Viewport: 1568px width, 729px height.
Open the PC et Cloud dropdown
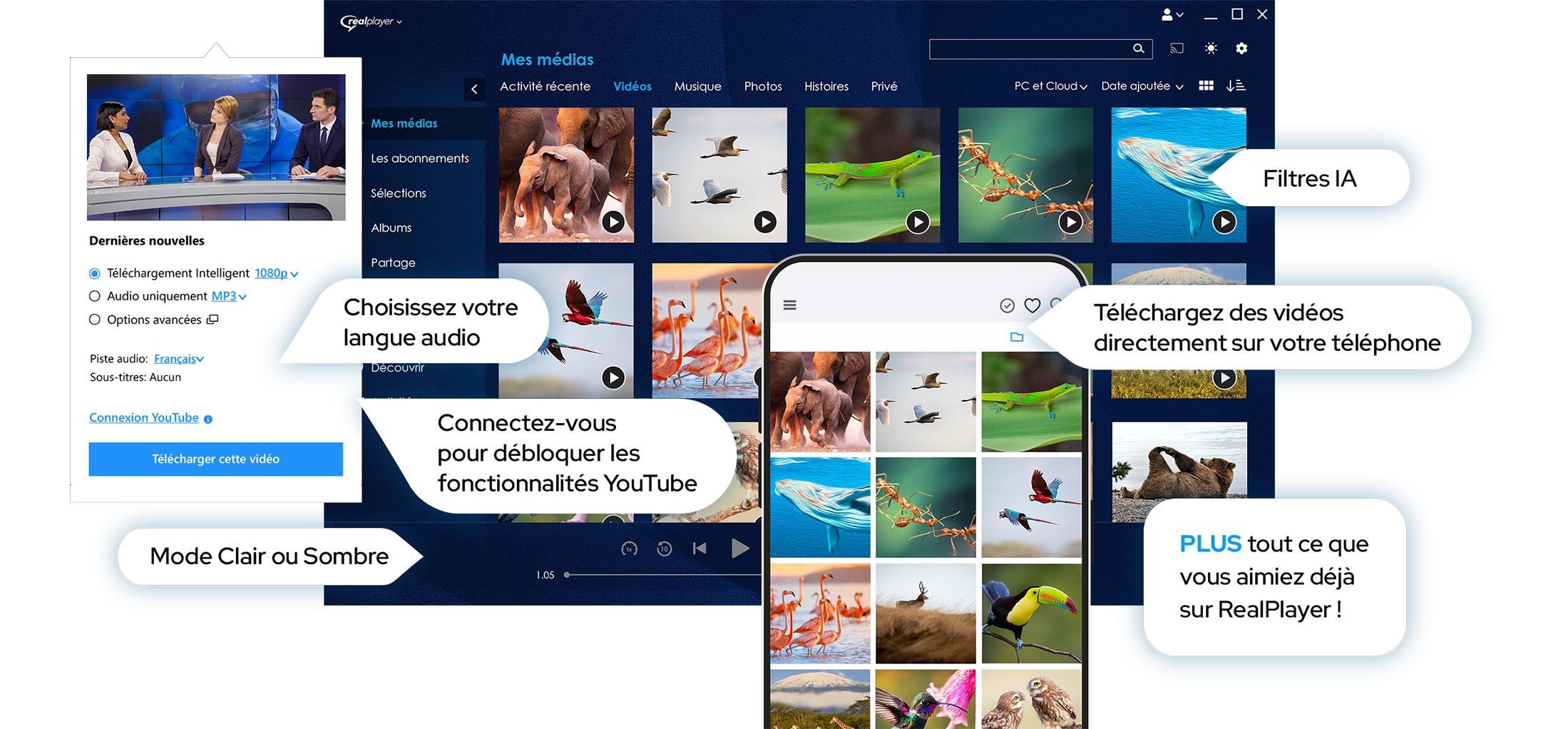1050,86
